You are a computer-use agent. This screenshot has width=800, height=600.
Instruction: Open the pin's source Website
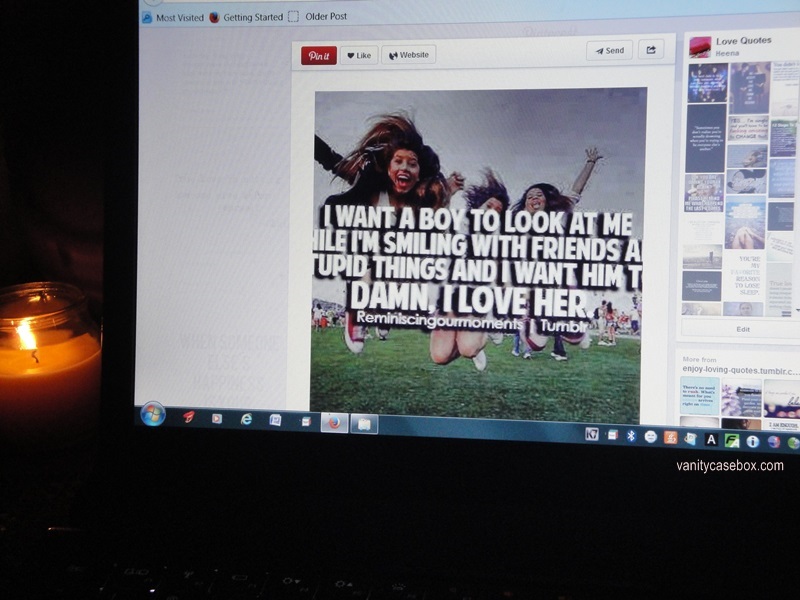point(408,55)
